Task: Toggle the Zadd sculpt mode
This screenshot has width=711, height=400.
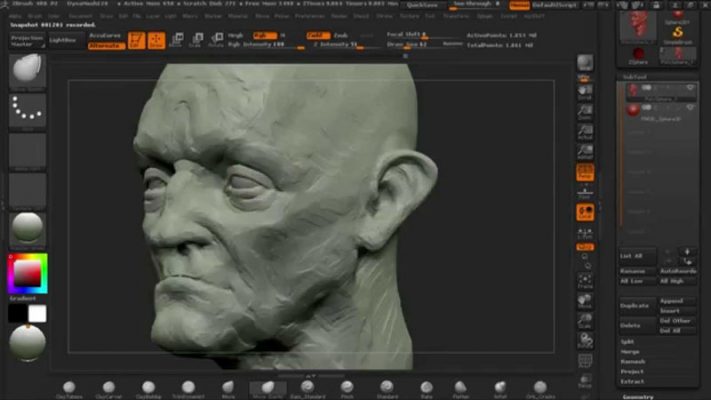Action: (317, 35)
